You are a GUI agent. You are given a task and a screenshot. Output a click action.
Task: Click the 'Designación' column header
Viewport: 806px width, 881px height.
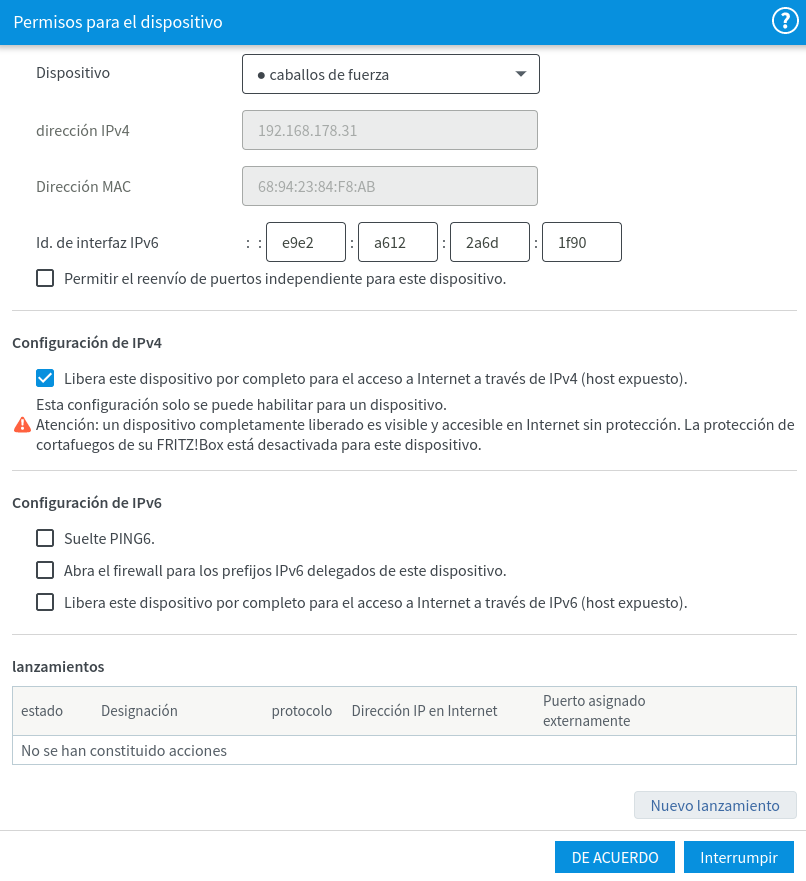pos(139,711)
